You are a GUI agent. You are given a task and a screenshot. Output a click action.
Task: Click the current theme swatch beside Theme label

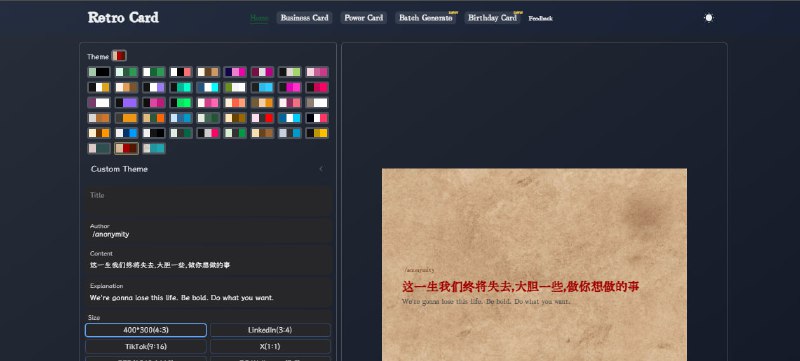click(x=119, y=56)
